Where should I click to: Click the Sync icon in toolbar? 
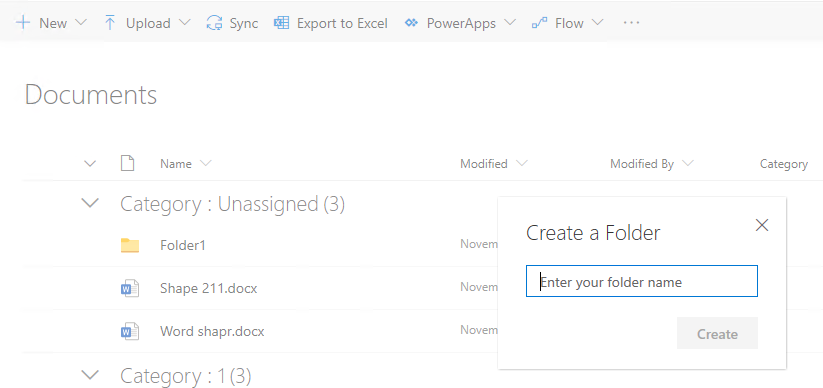(x=214, y=23)
